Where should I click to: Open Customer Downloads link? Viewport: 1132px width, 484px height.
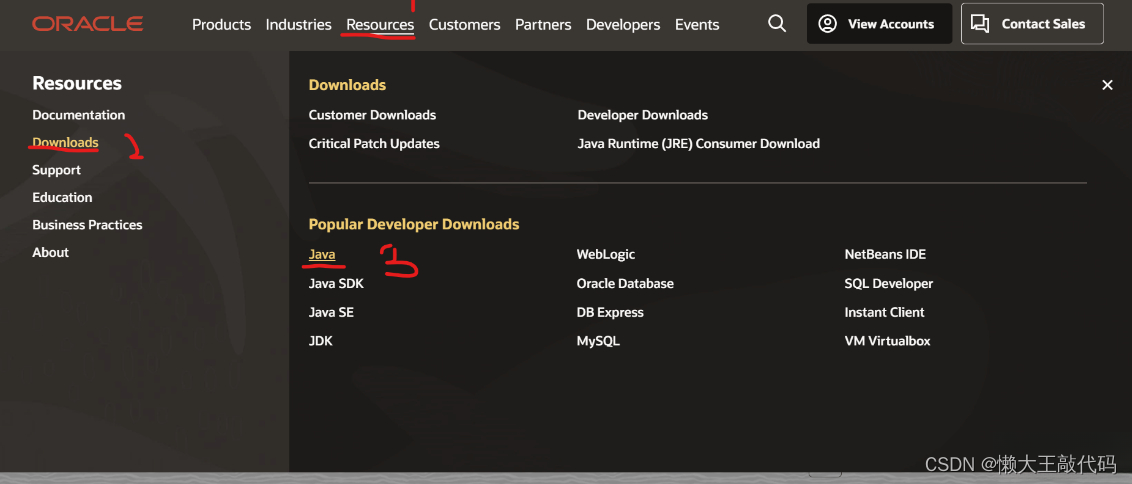tap(373, 115)
